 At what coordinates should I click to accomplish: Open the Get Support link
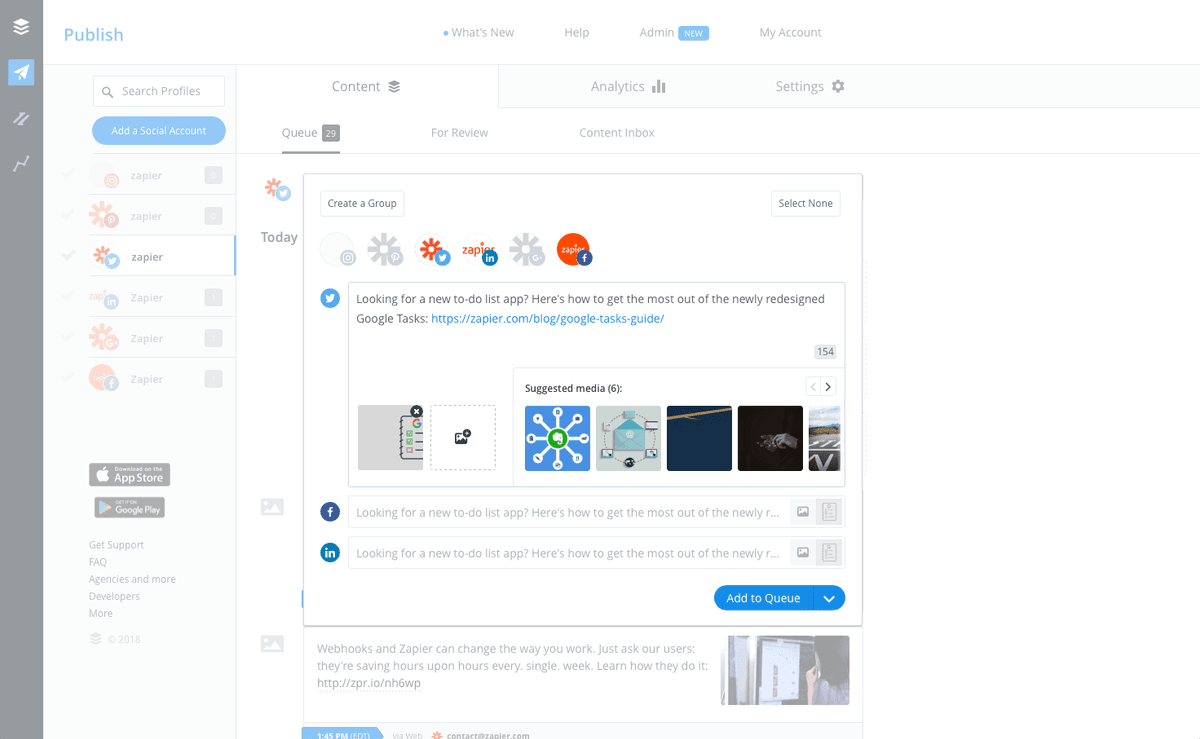coord(116,545)
